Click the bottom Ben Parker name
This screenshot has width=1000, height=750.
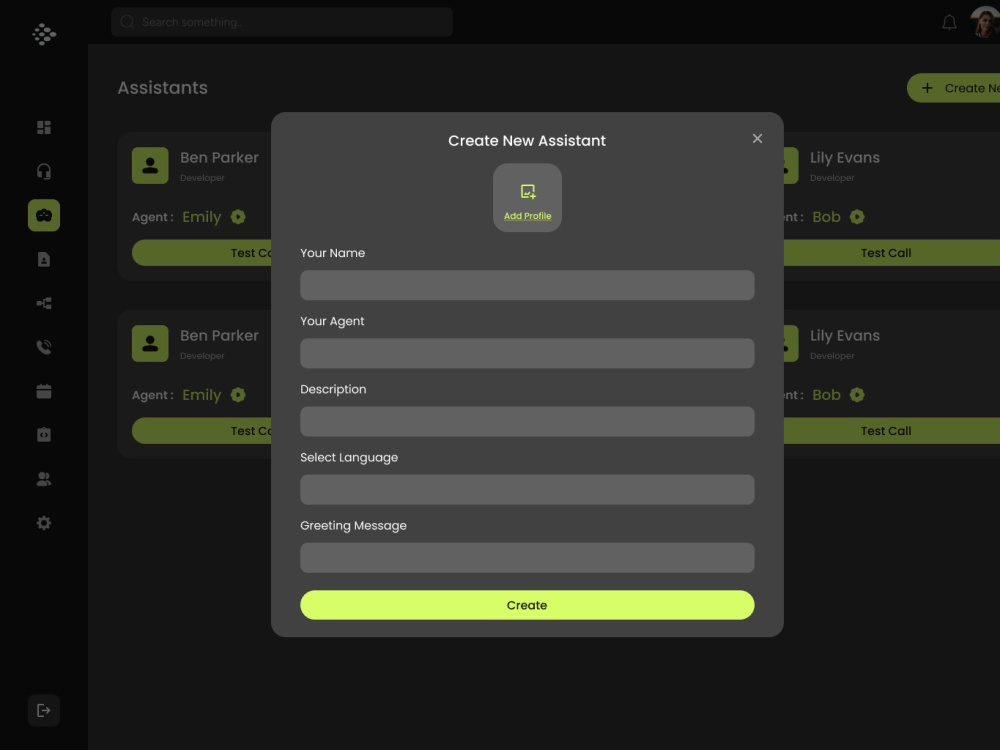click(219, 335)
